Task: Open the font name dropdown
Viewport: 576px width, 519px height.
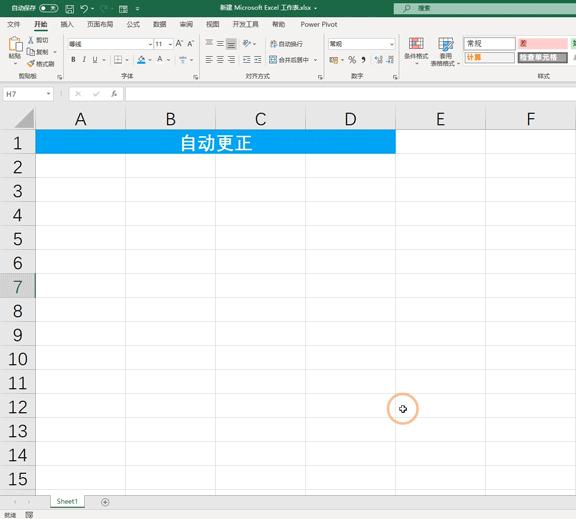Action: [150, 44]
